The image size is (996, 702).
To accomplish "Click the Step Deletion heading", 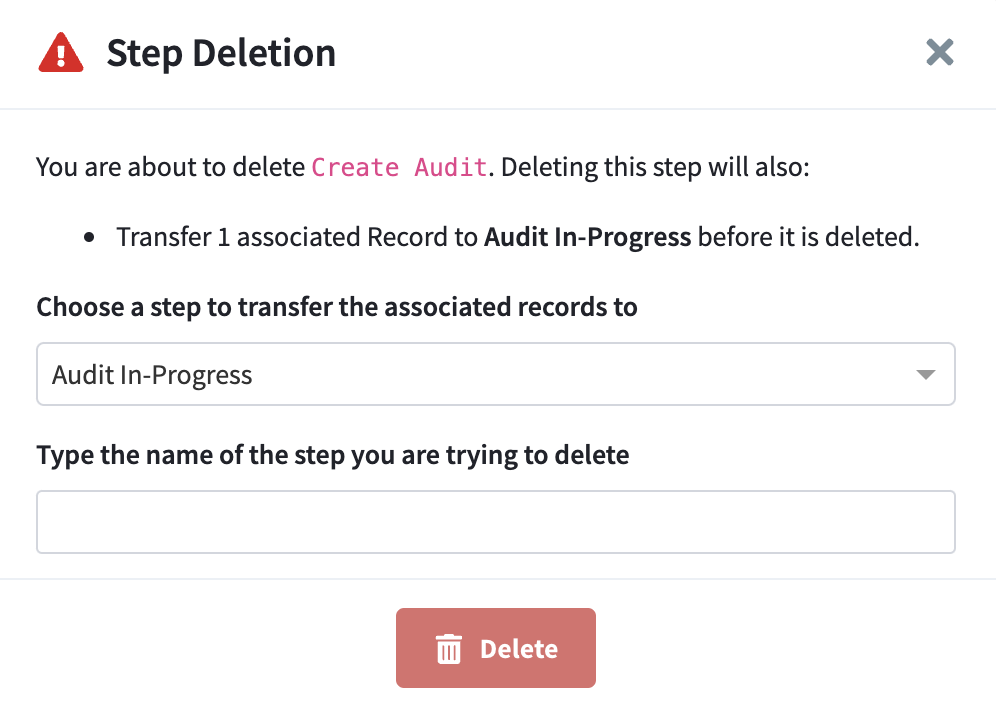I will [x=221, y=53].
